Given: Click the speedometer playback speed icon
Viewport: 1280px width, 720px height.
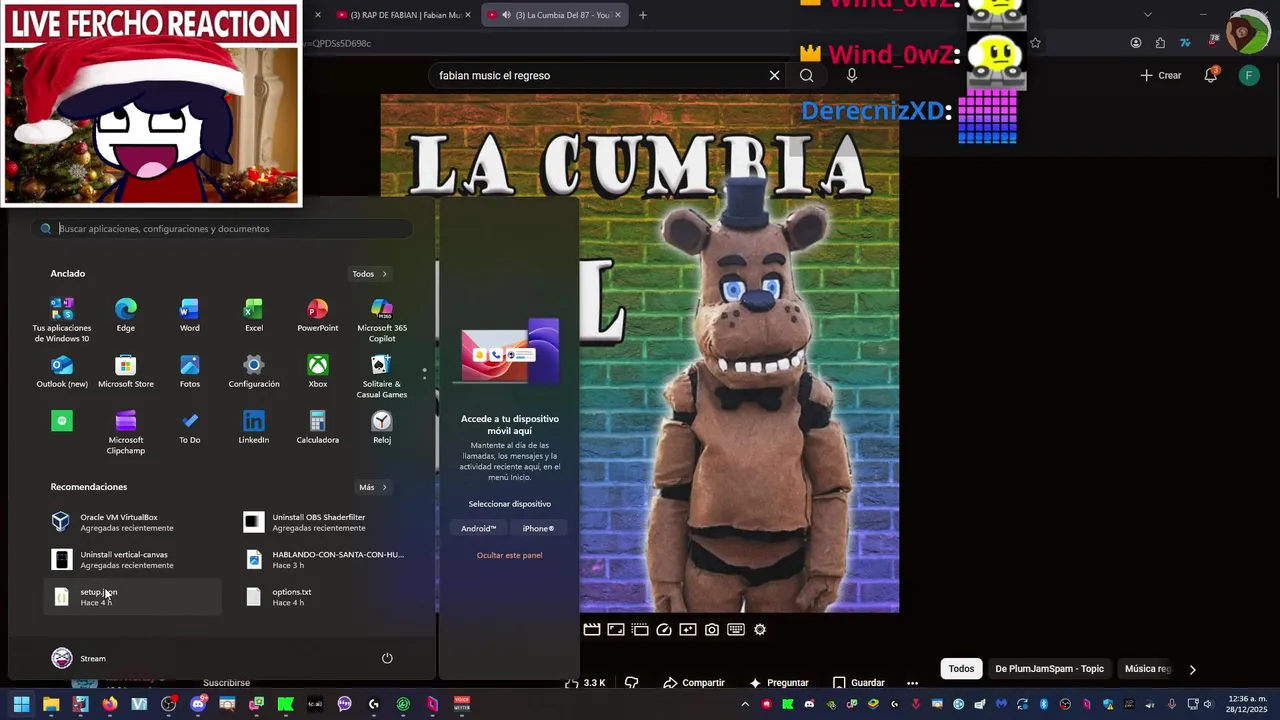Looking at the screenshot, I should [x=664, y=629].
